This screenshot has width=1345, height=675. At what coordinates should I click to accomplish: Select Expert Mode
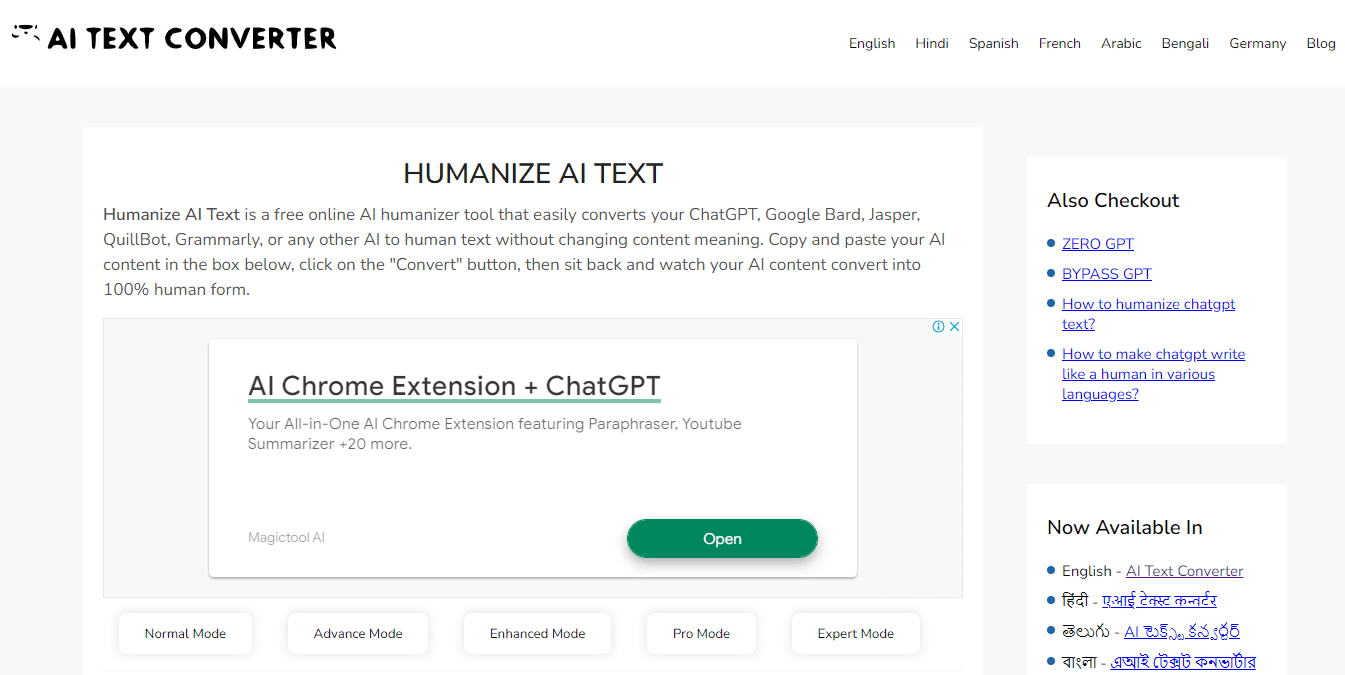(x=855, y=633)
